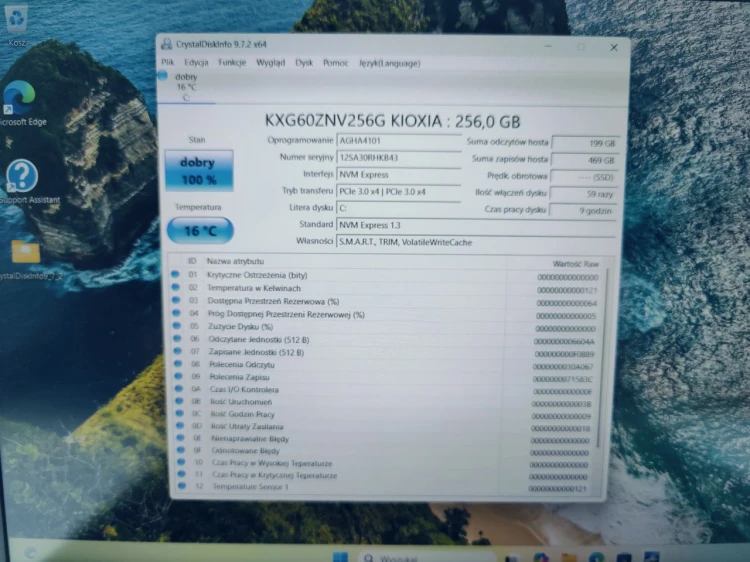
Task: Select row 09 Polecenia Zapisu
Action: pos(385,377)
